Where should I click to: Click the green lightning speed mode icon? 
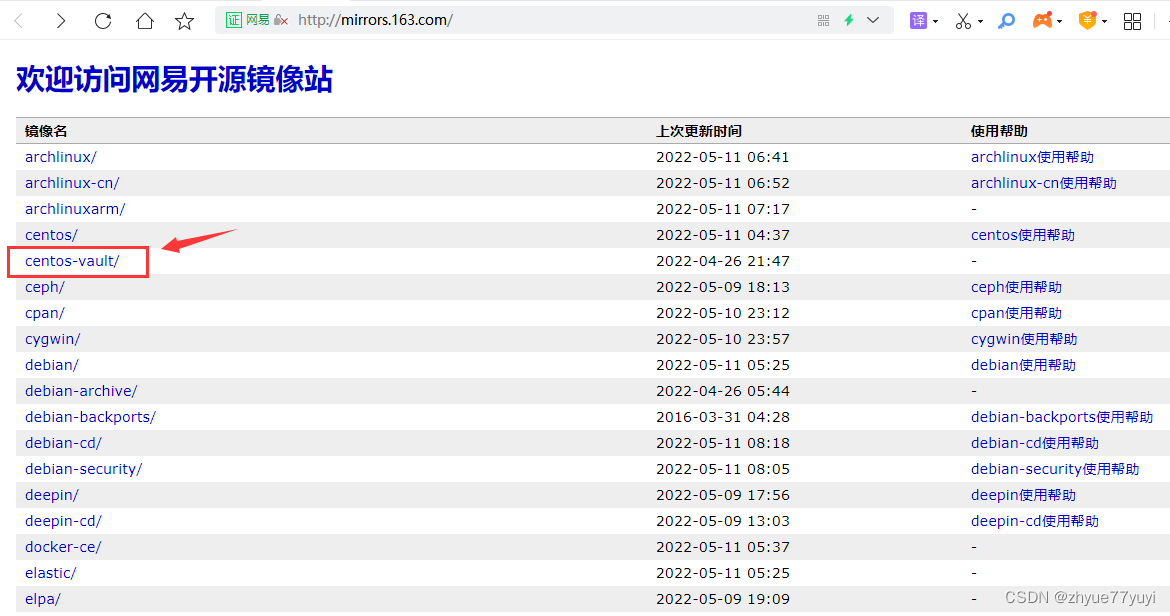(848, 20)
